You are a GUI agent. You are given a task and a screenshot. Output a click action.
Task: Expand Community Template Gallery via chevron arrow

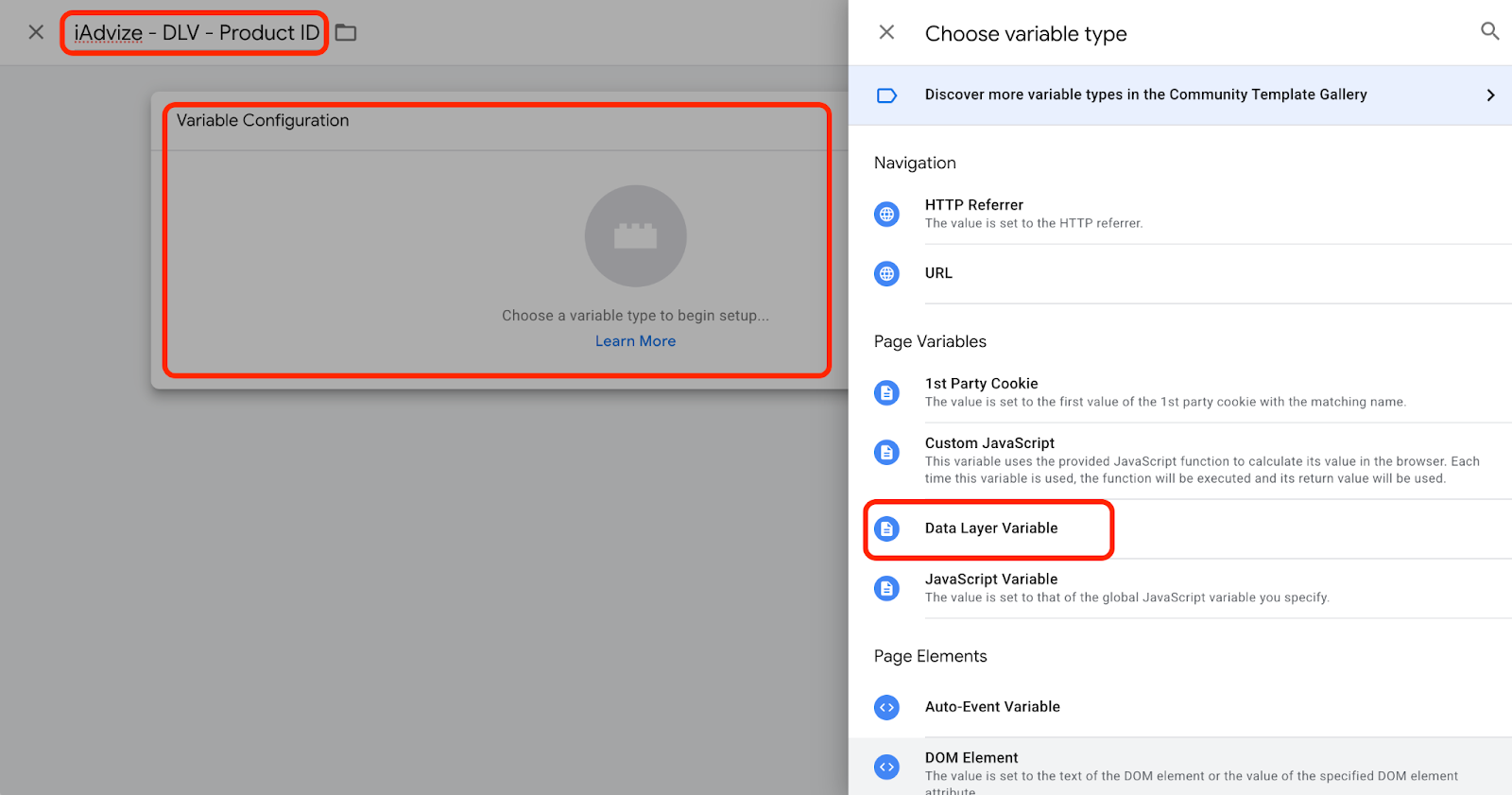pyautogui.click(x=1490, y=95)
